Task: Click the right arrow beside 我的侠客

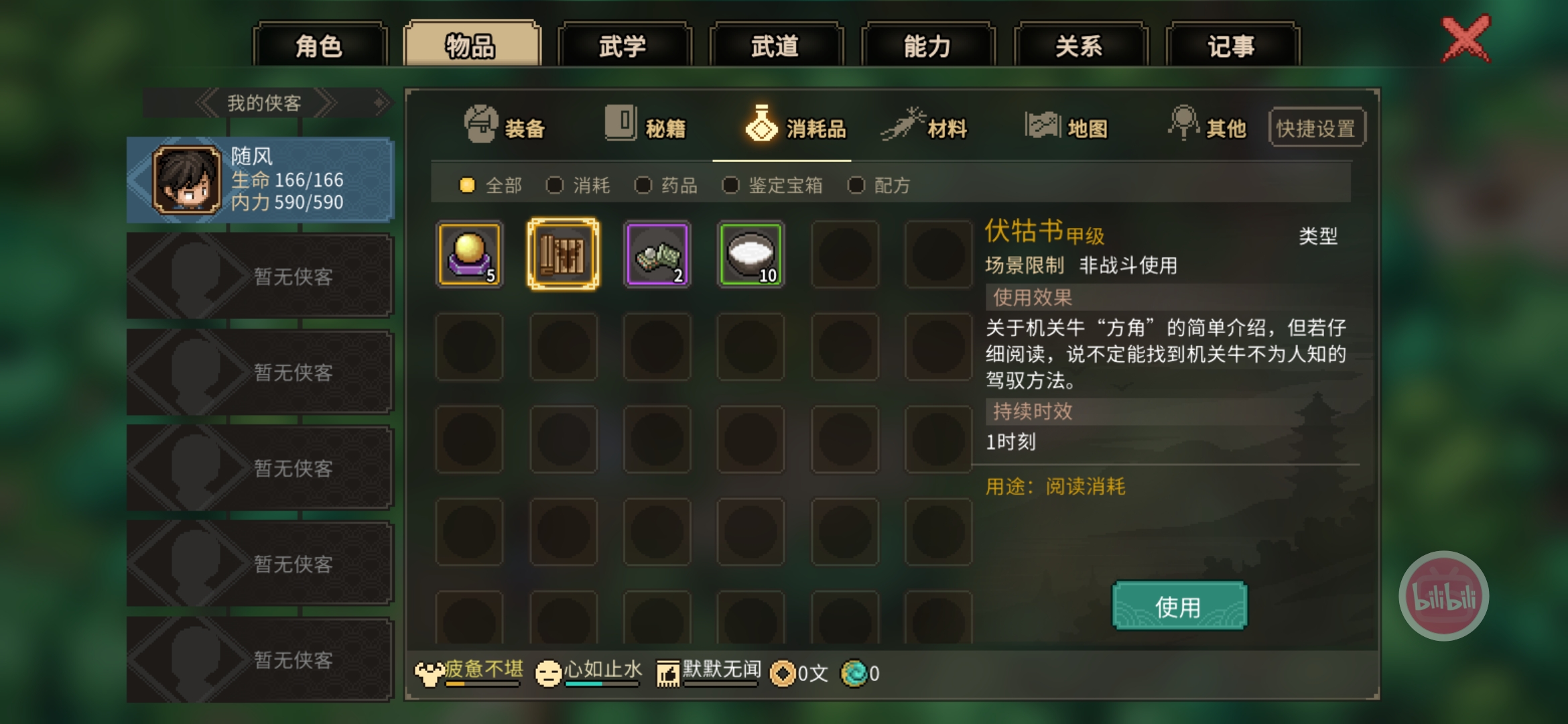Action: point(326,103)
